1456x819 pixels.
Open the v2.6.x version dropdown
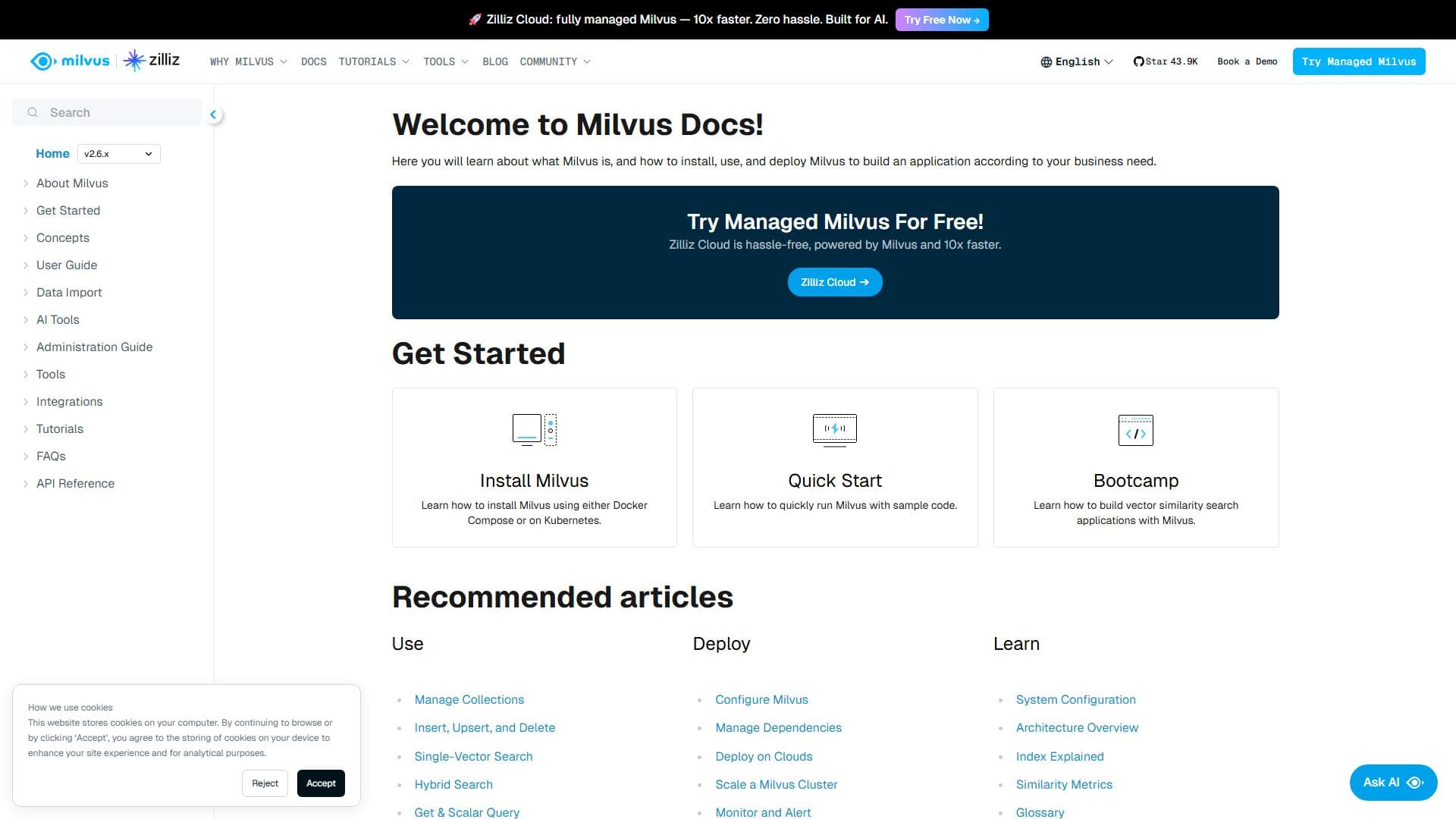tap(119, 154)
